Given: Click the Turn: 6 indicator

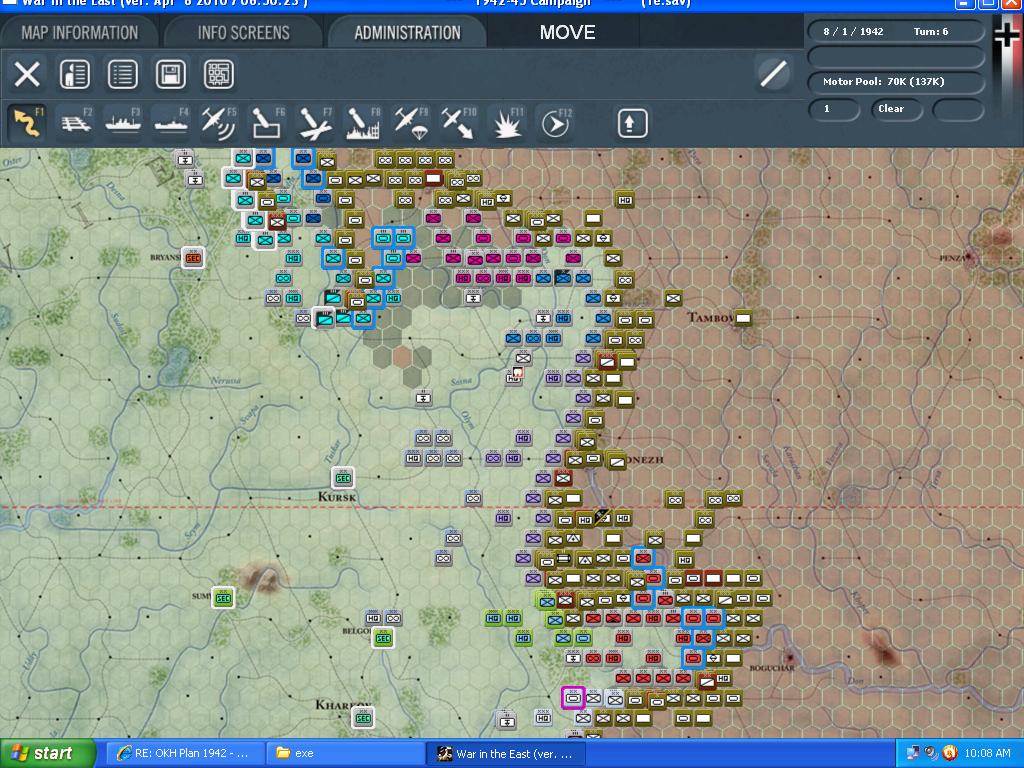Looking at the screenshot, I should 931,31.
